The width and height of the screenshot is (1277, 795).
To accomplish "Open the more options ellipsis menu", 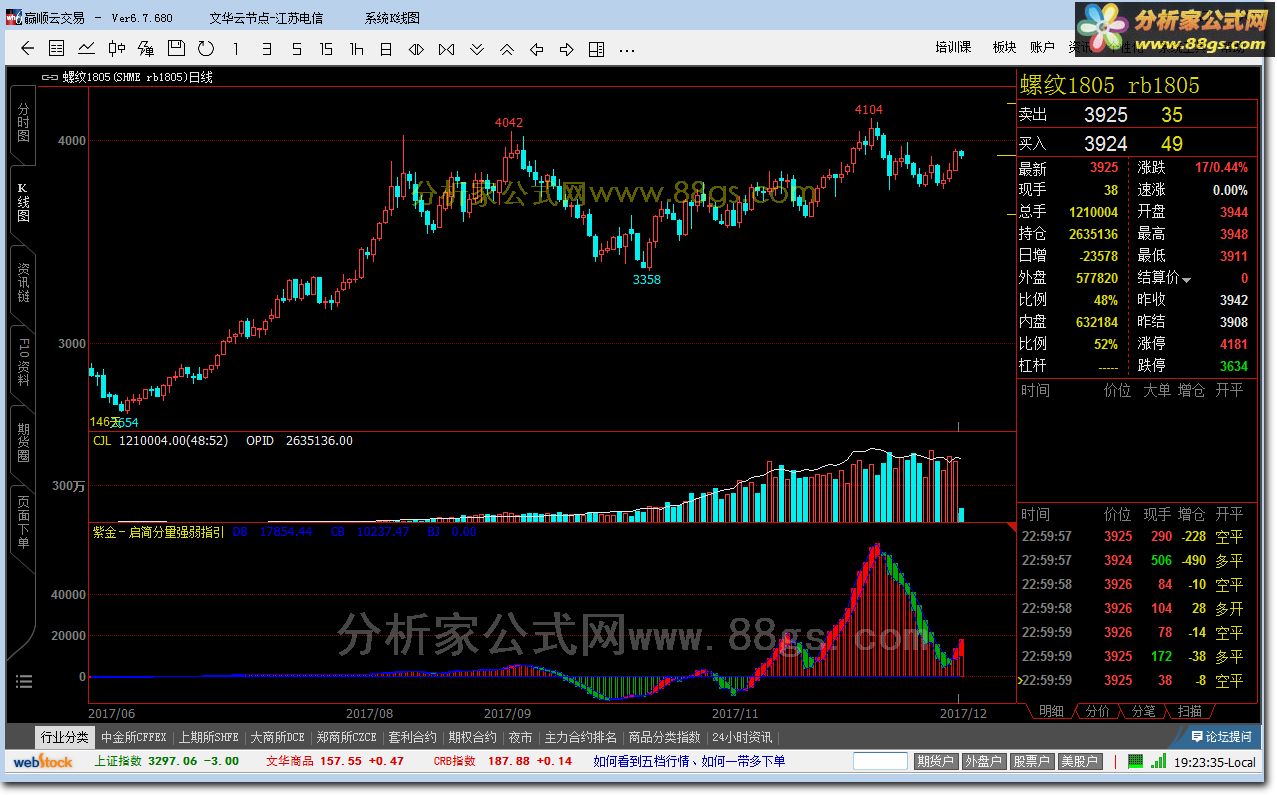I will [627, 49].
